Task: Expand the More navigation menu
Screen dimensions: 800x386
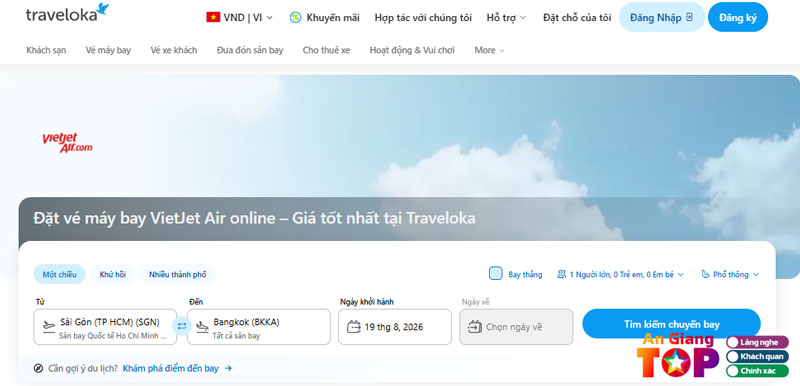Action: [489, 50]
